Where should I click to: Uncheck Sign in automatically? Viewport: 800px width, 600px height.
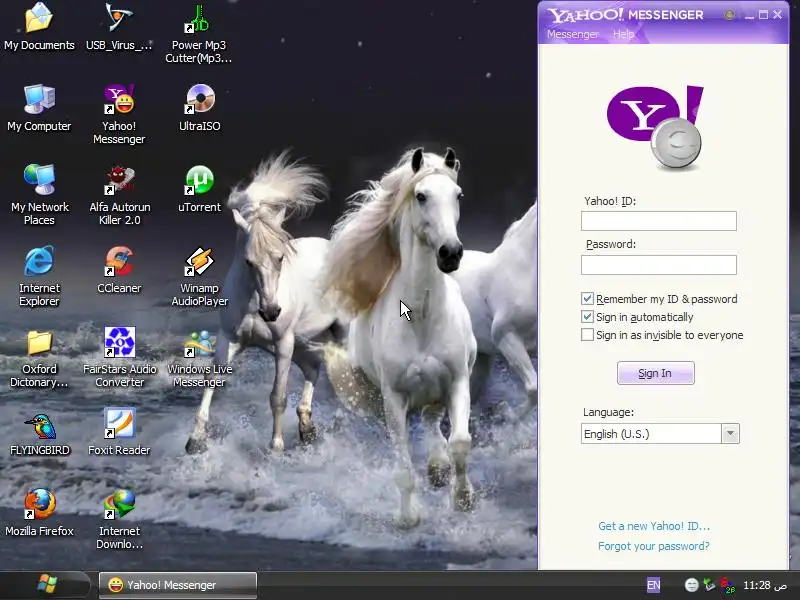(587, 317)
